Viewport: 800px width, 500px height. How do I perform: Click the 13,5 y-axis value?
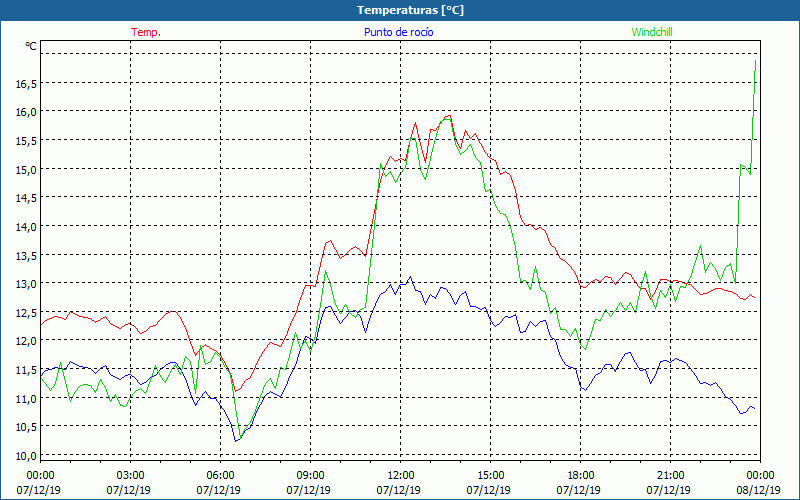click(26, 256)
